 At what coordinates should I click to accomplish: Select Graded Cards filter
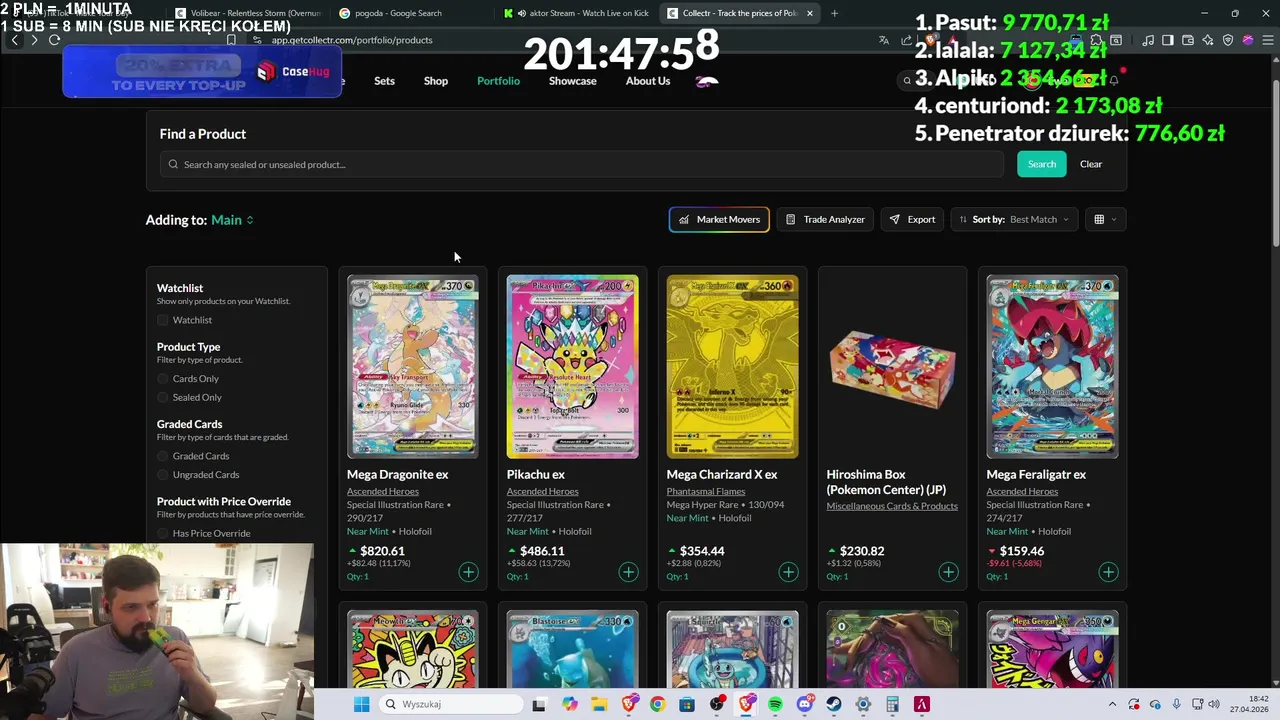(x=163, y=456)
